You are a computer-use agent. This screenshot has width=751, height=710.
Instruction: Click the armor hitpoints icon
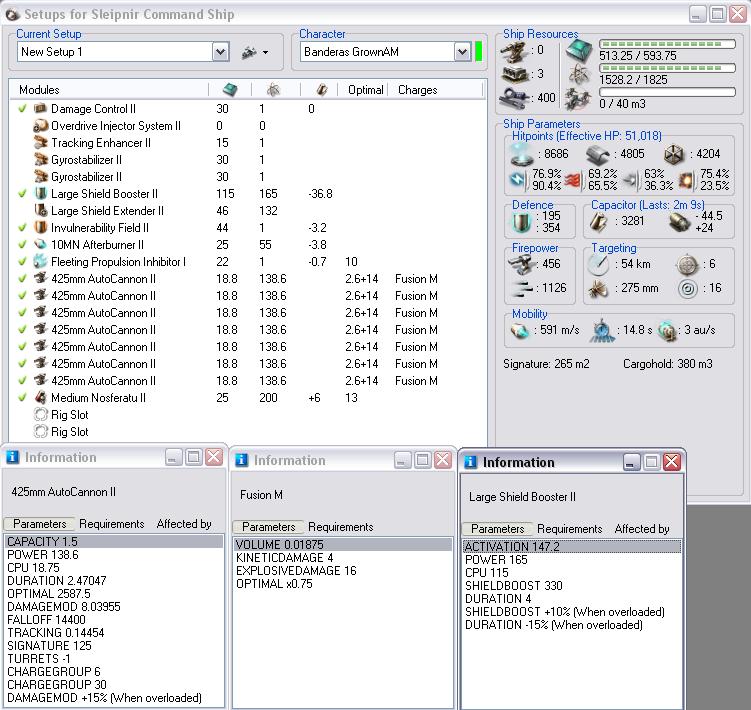point(599,154)
